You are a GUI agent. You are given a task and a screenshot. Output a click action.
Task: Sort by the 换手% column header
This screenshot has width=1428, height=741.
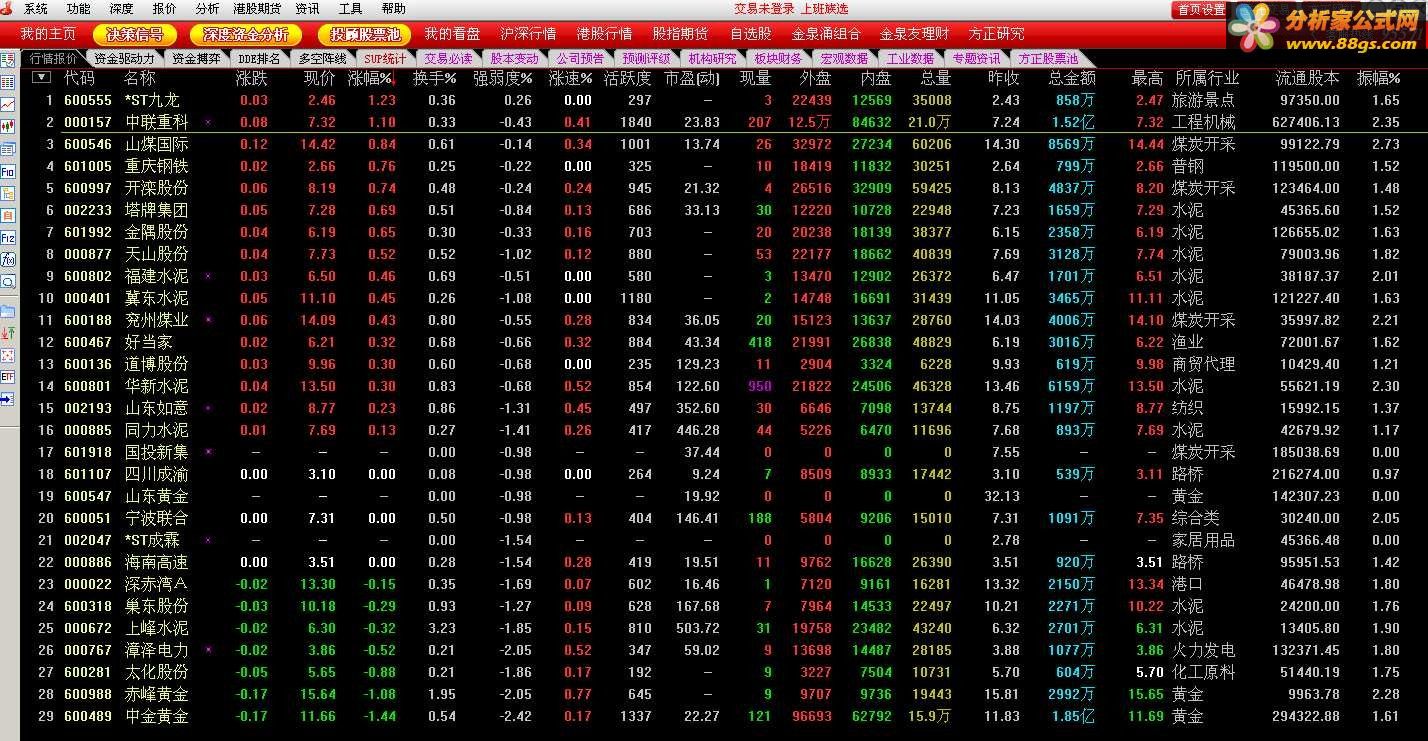[x=435, y=78]
